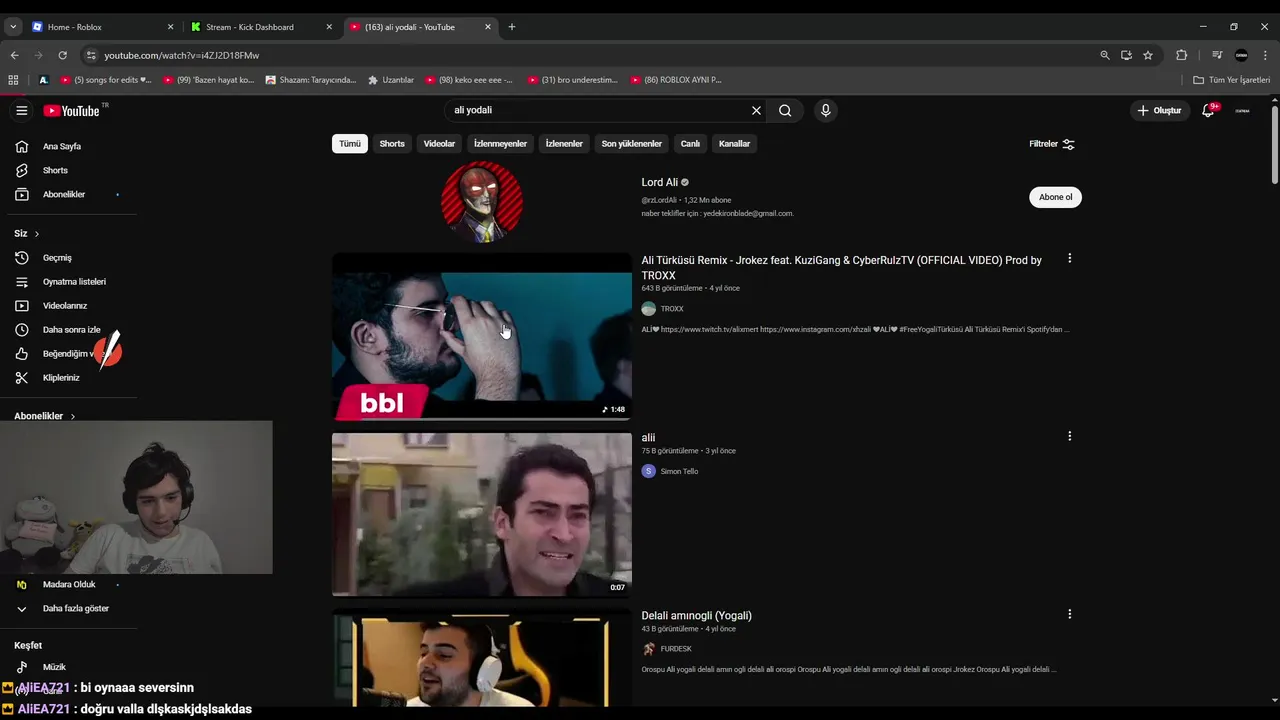This screenshot has width=1280, height=720.
Task: Click the Simon Tello channel avatar
Action: 648,471
